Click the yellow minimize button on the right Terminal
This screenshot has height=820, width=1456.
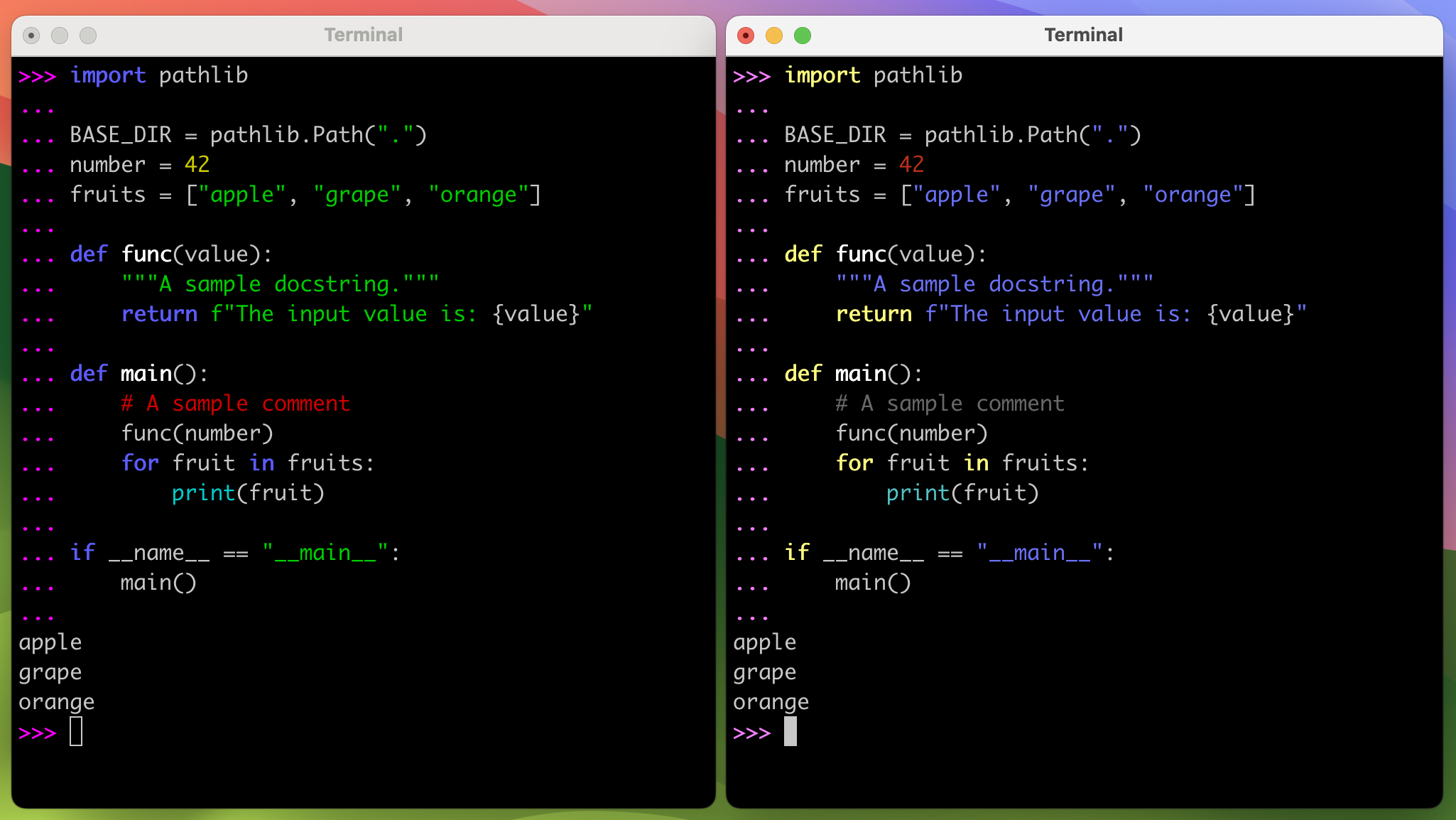point(773,35)
